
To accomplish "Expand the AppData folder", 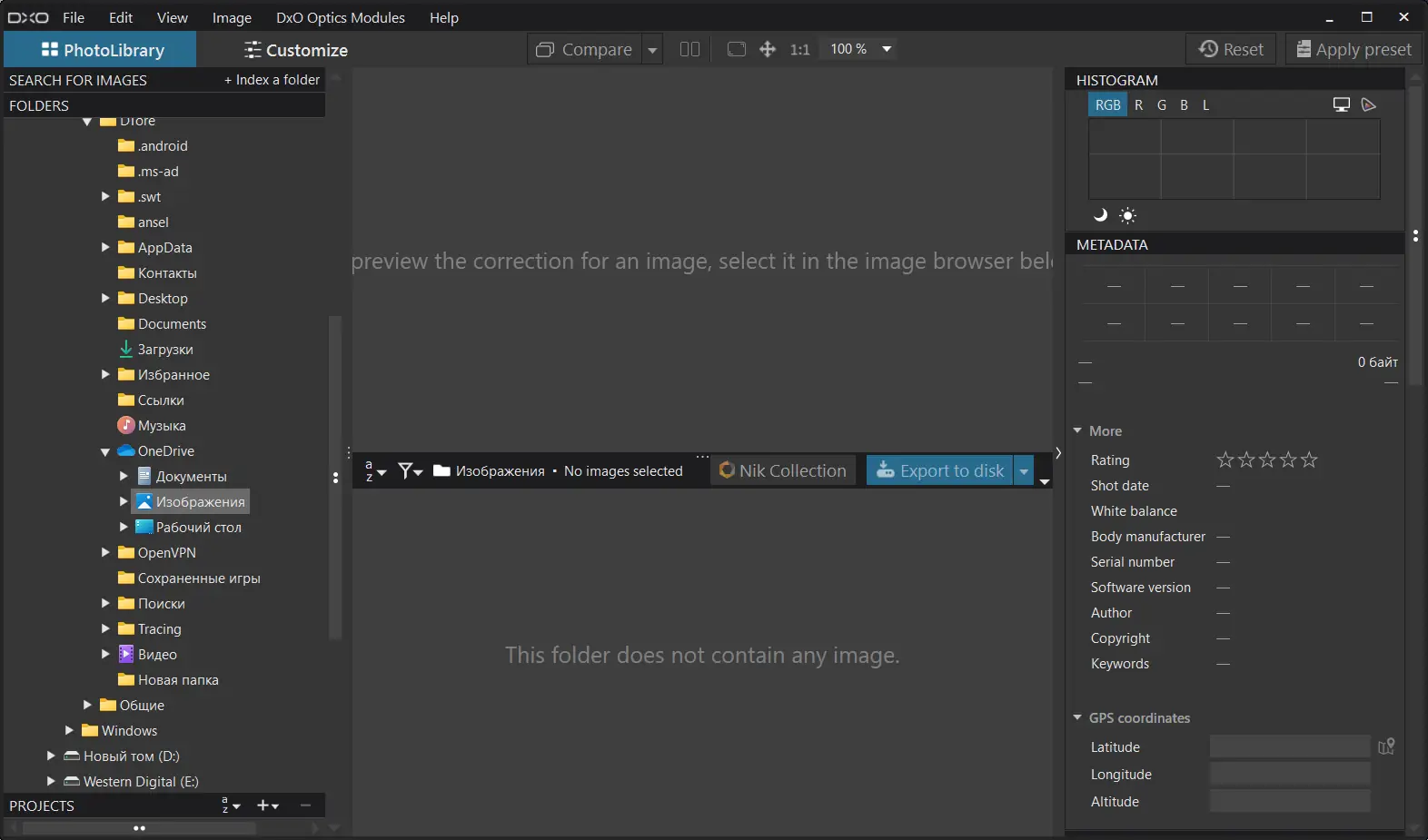I will (105, 247).
